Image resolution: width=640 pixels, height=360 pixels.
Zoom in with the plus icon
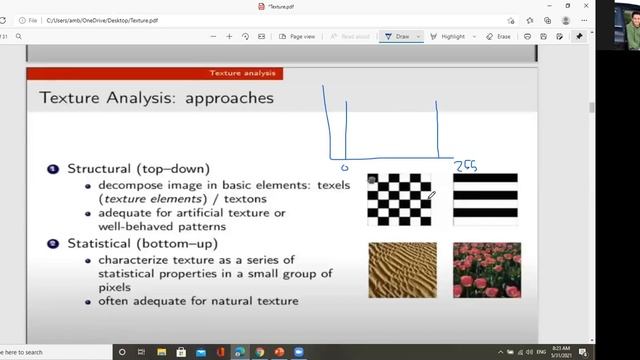coord(229,36)
